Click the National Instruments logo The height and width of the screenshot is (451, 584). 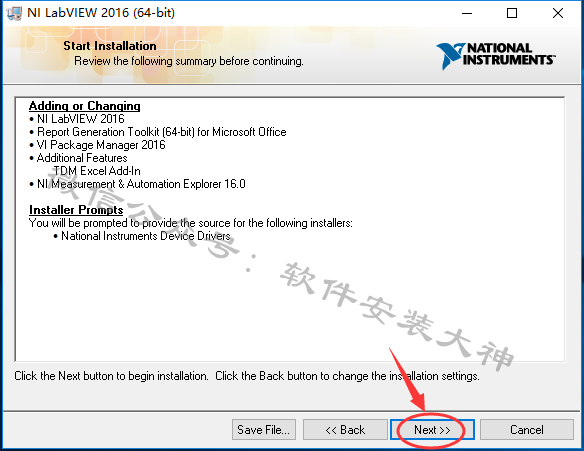pyautogui.click(x=496, y=55)
